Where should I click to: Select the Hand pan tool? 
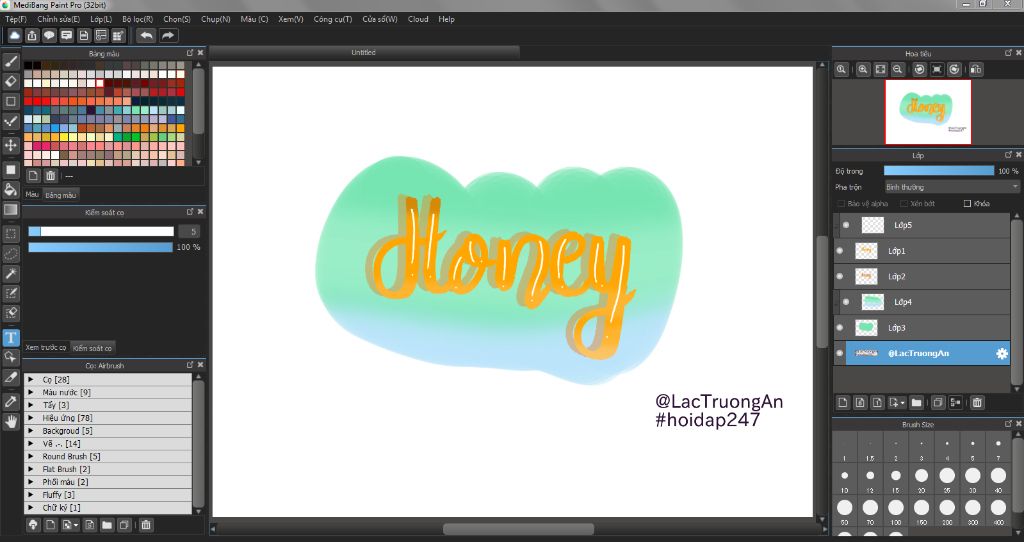10,422
